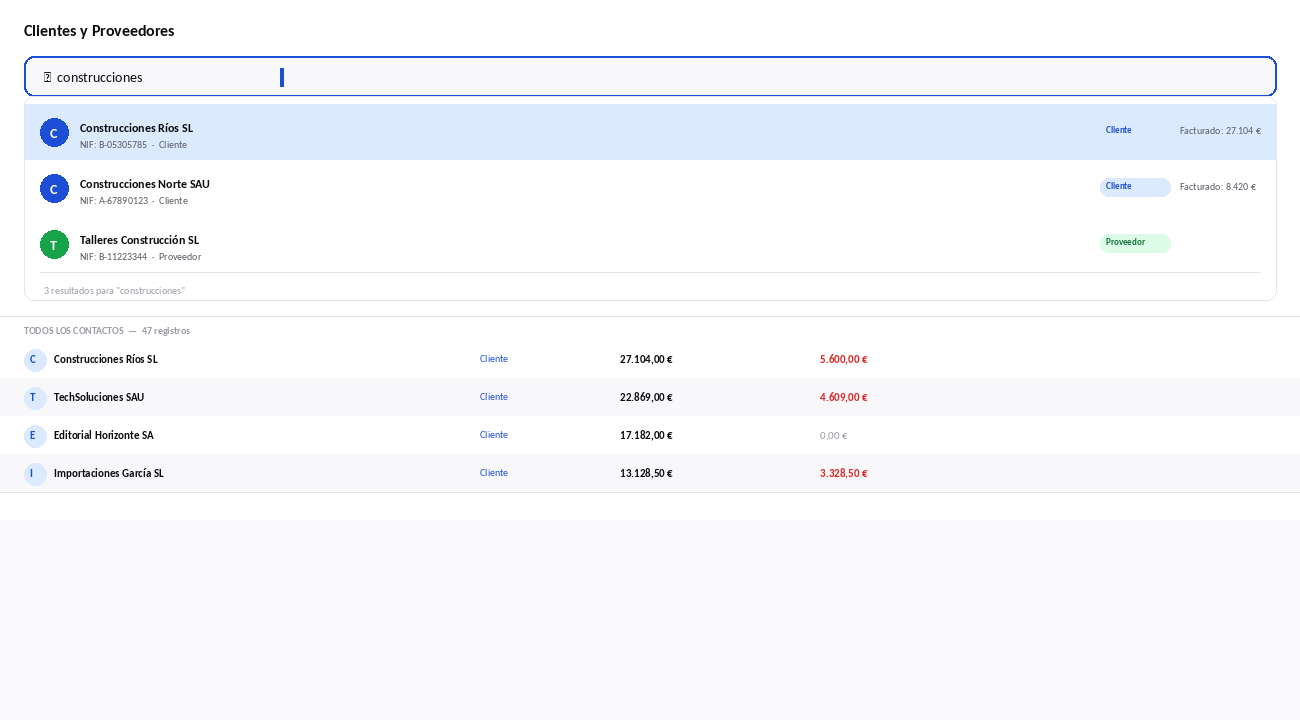The height and width of the screenshot is (720, 1300).
Task: Choose the Construcciones Norte SAU search result
Action: [x=650, y=188]
